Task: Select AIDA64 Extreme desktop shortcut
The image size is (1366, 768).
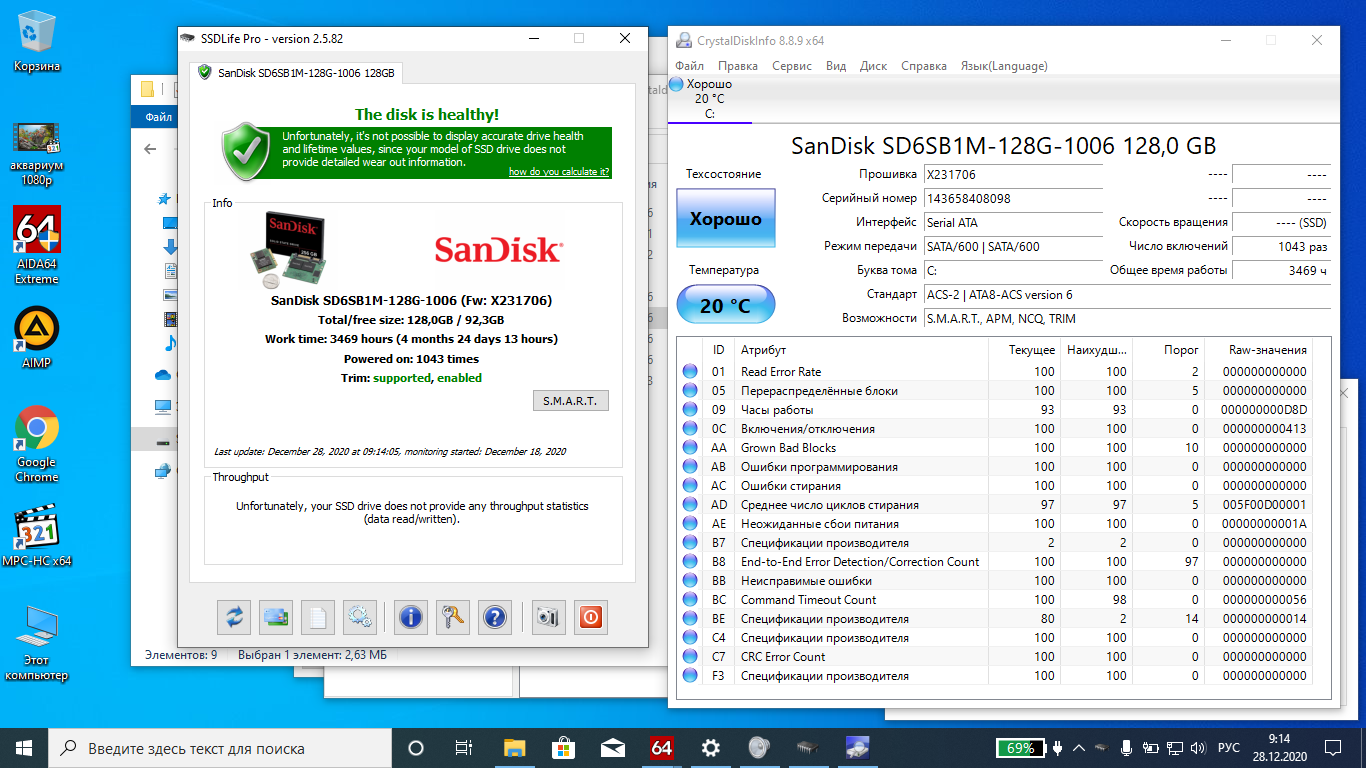Action: 37,245
